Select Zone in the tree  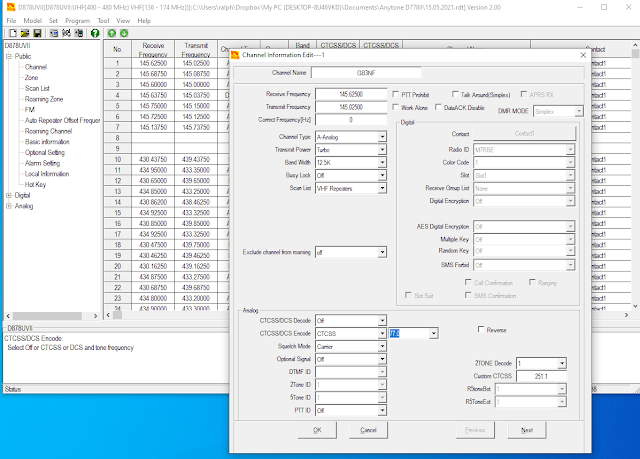(x=31, y=78)
